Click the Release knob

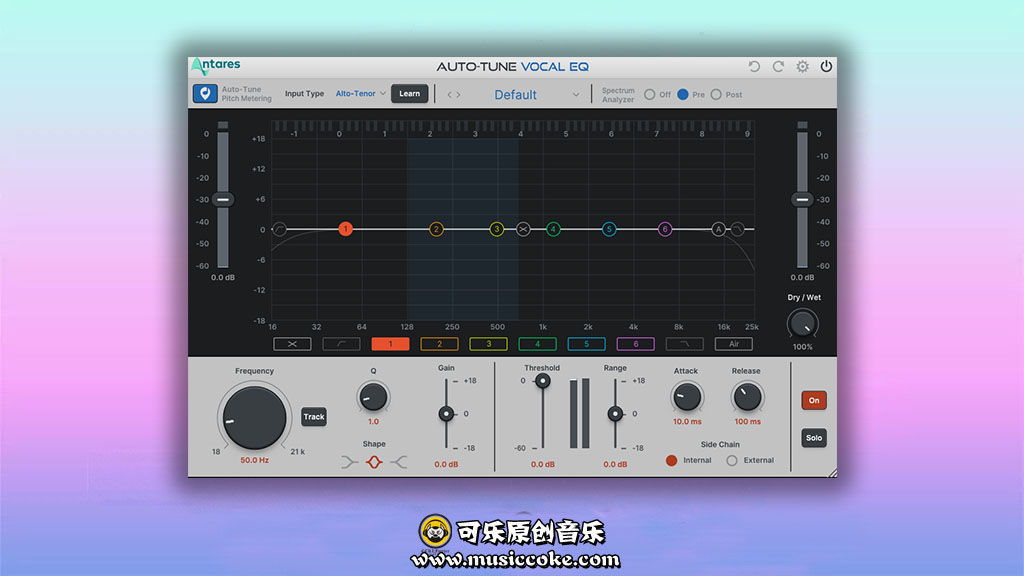pyautogui.click(x=747, y=396)
